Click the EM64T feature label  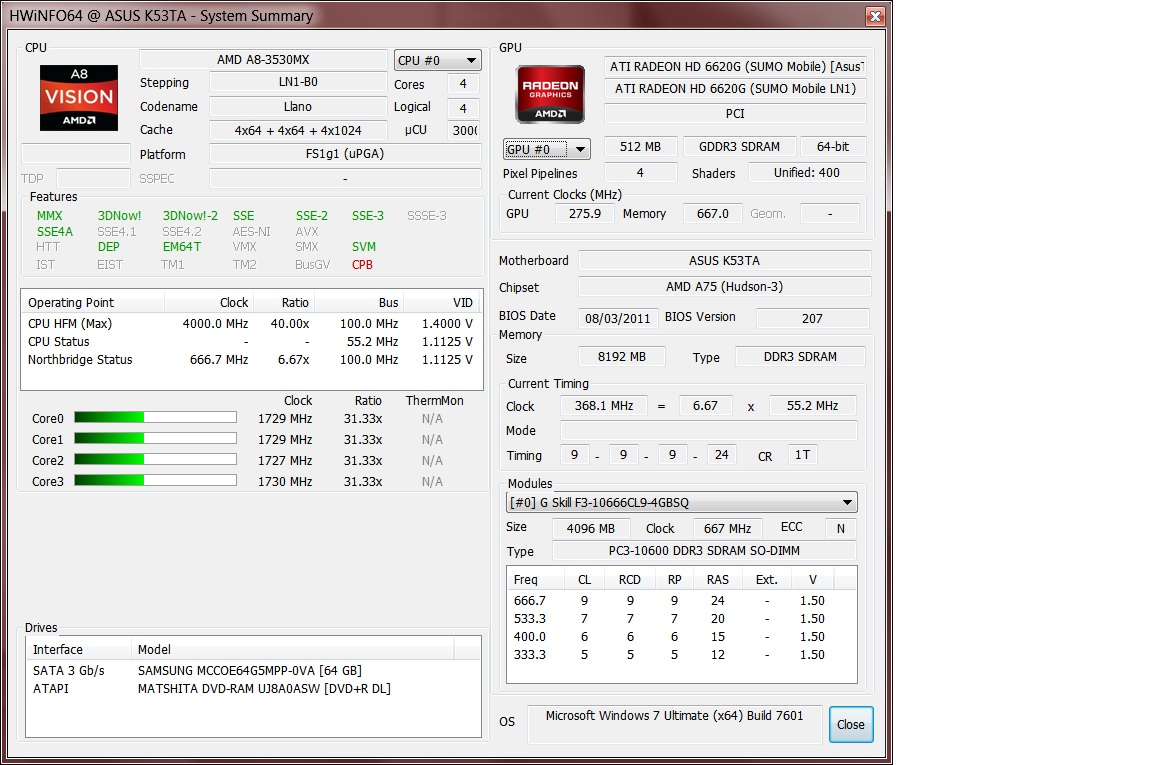pos(181,247)
